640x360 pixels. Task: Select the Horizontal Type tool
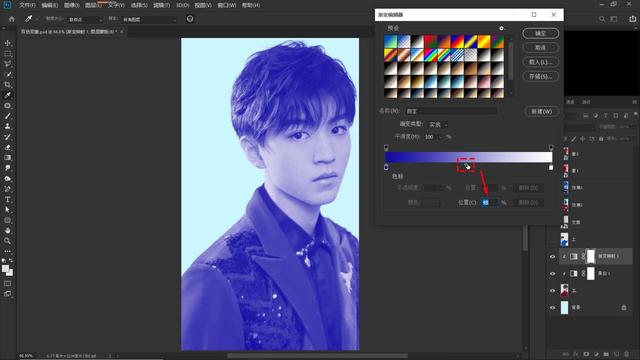pos(7,200)
